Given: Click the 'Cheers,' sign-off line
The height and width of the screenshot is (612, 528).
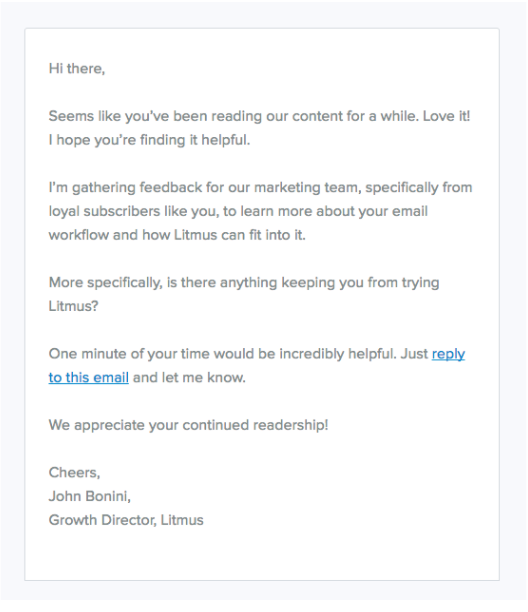Looking at the screenshot, I should [x=74, y=473].
